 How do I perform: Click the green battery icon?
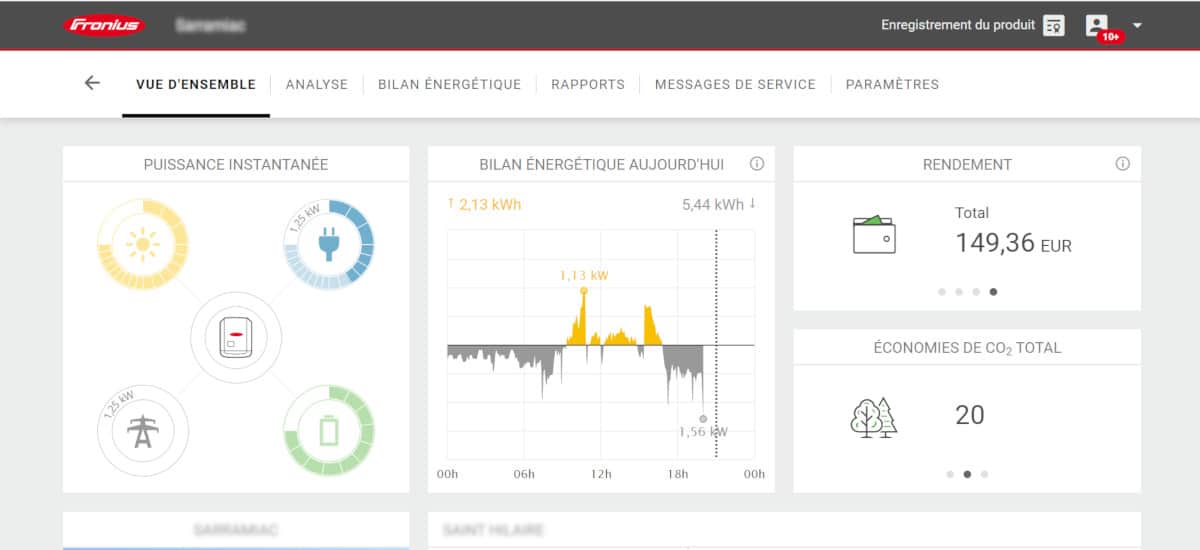[x=329, y=431]
